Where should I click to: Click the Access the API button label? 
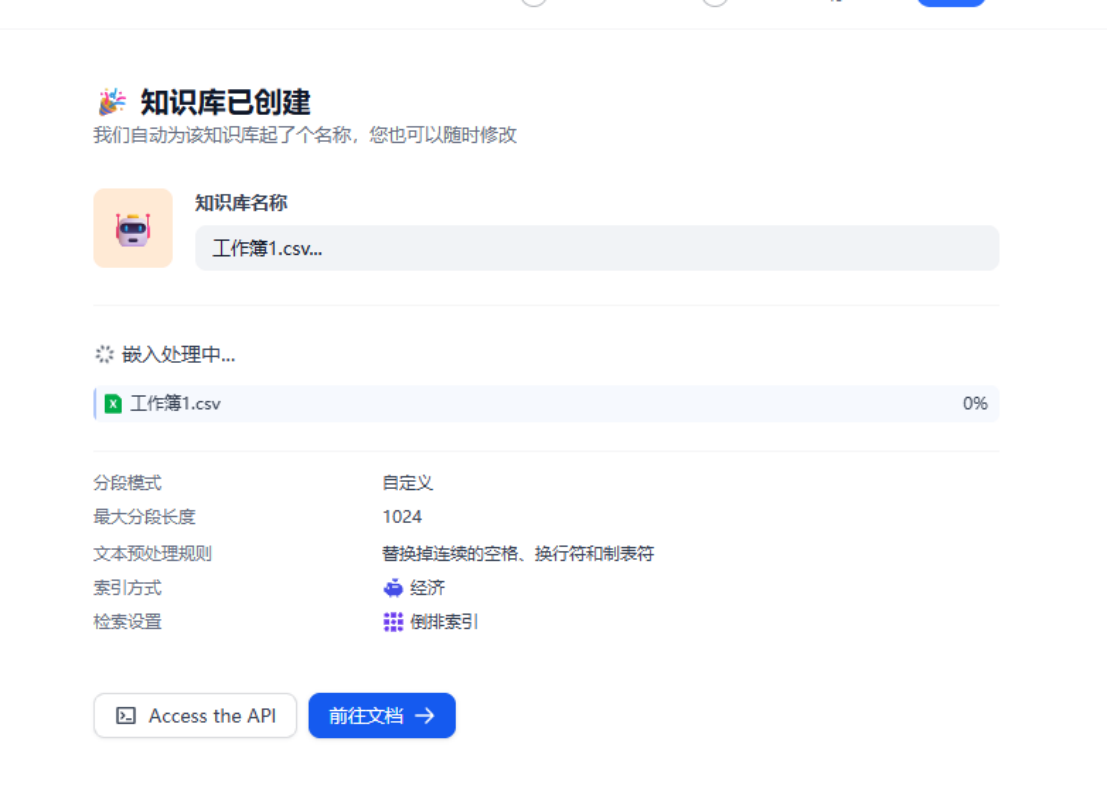pyautogui.click(x=212, y=716)
